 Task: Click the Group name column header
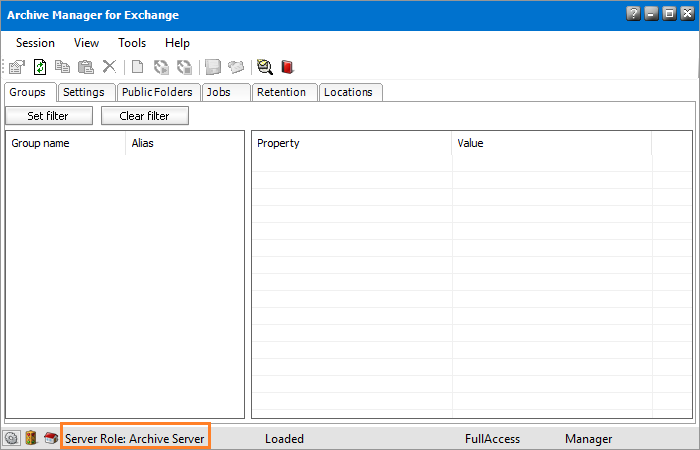[66, 143]
